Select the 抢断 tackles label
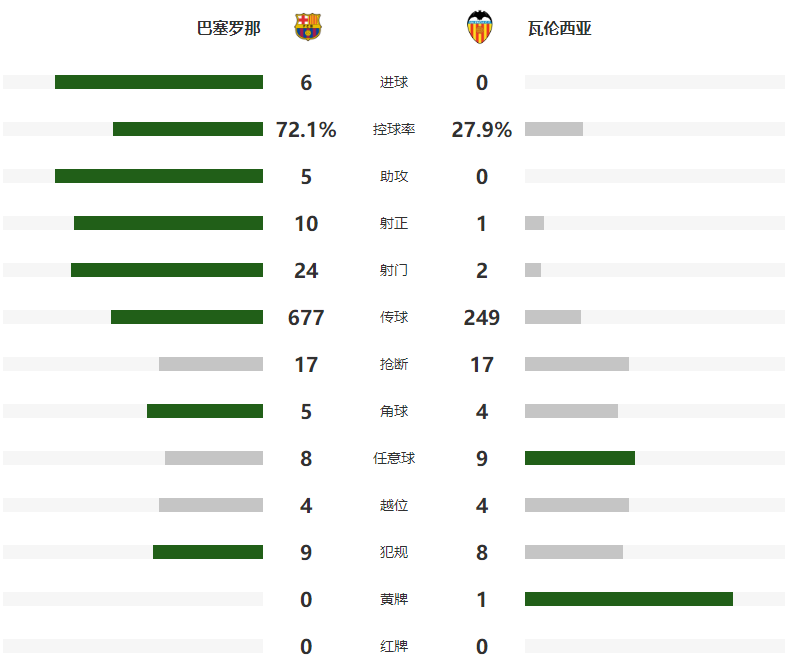The height and width of the screenshot is (664, 794). [394, 364]
